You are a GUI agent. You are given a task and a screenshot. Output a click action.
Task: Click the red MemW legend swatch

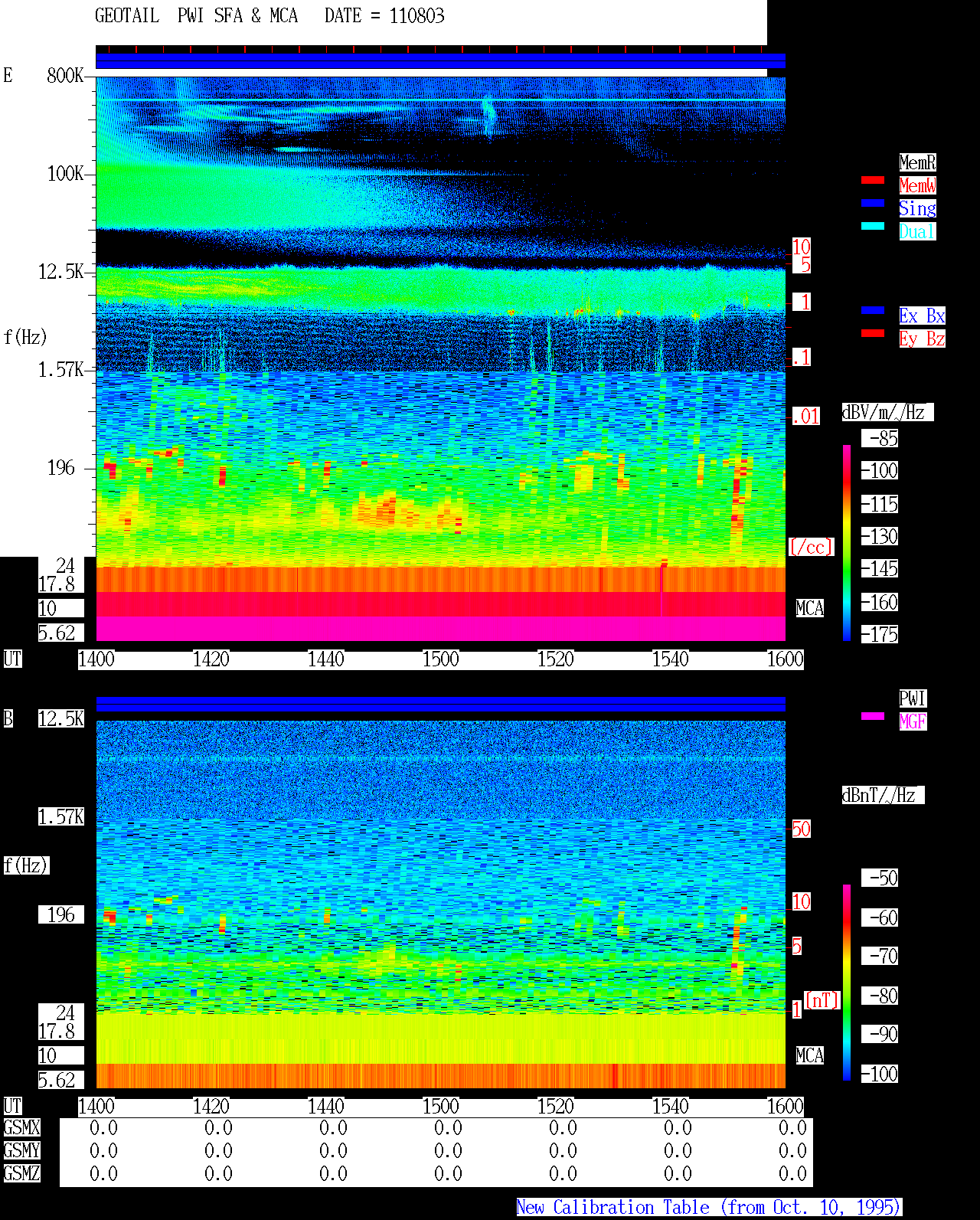pyautogui.click(x=873, y=180)
